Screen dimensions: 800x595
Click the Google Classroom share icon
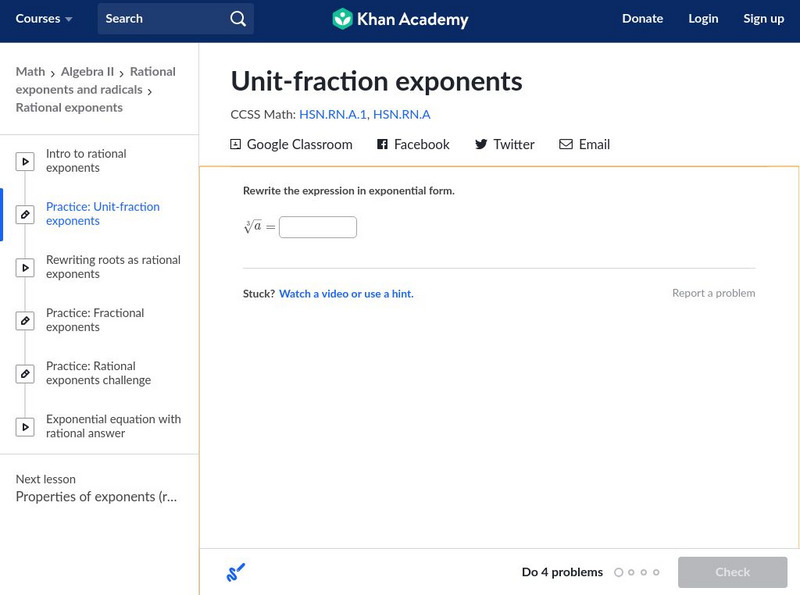click(236, 144)
